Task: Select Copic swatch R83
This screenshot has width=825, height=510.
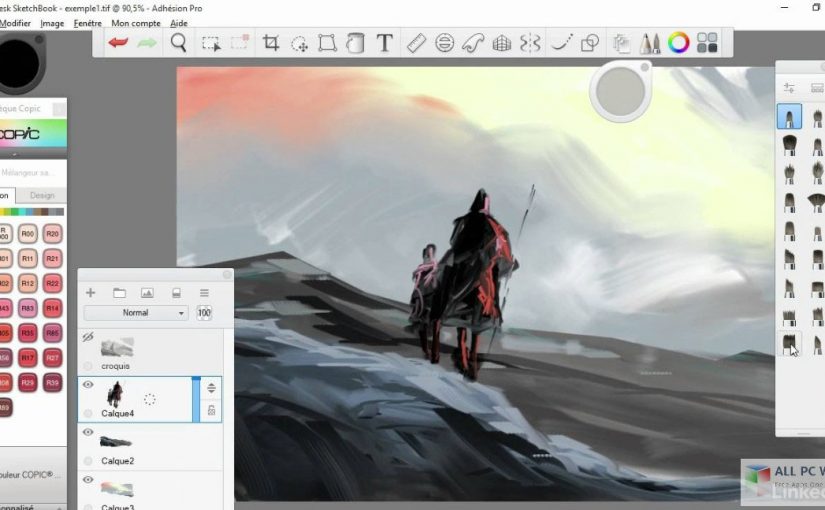Action: pyautogui.click(x=27, y=308)
